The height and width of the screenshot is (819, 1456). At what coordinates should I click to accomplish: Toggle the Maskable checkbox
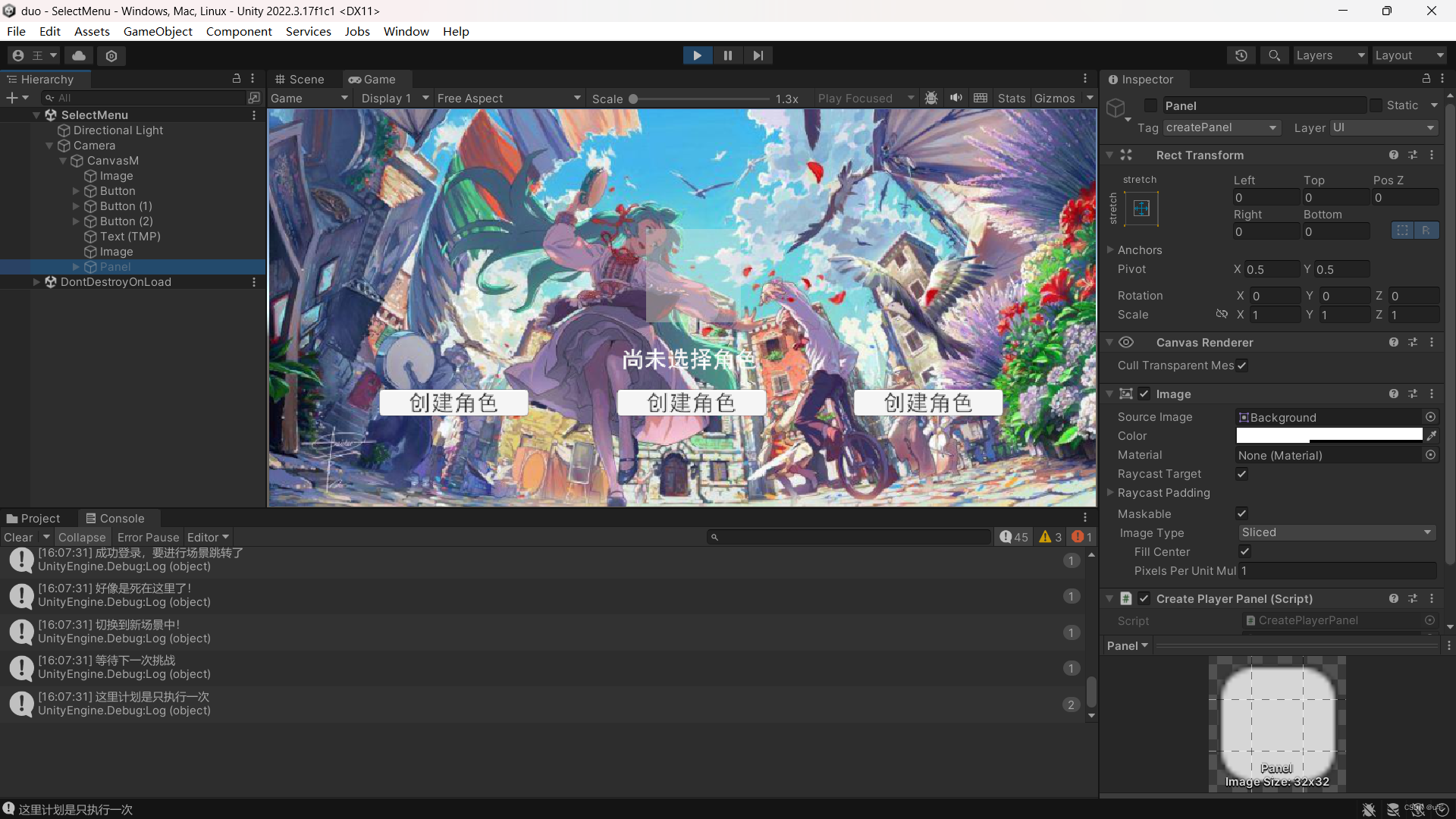pyautogui.click(x=1241, y=513)
